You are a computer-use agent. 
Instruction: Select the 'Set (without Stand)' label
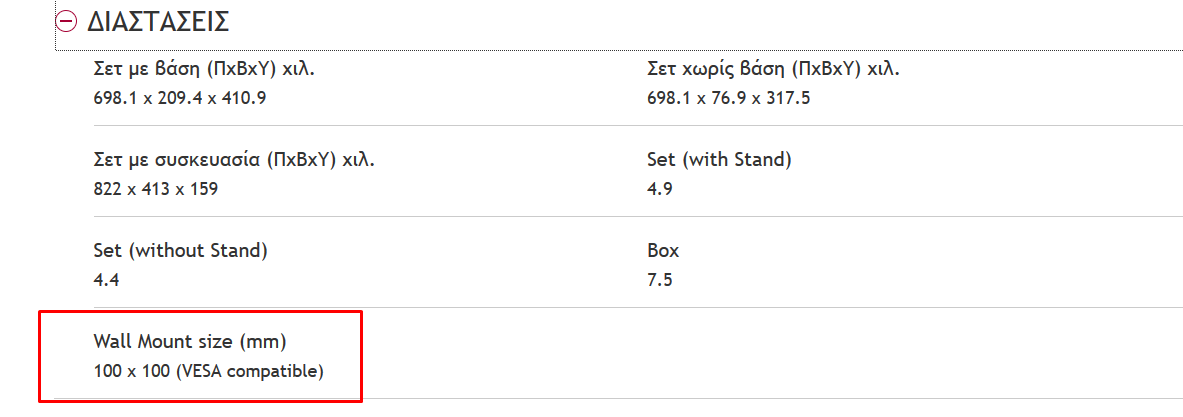[x=180, y=251]
